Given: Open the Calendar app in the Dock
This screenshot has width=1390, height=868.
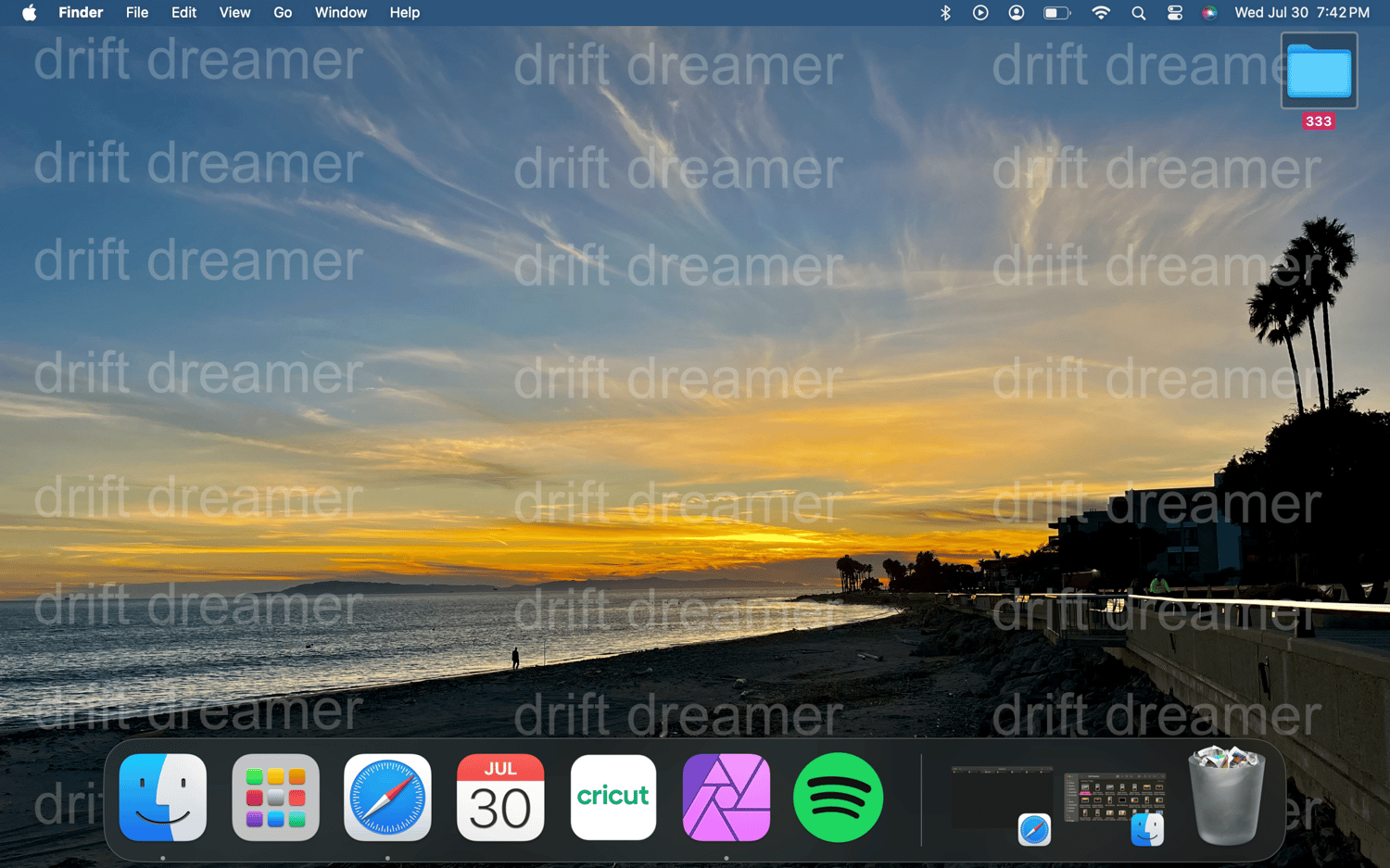Looking at the screenshot, I should [500, 798].
